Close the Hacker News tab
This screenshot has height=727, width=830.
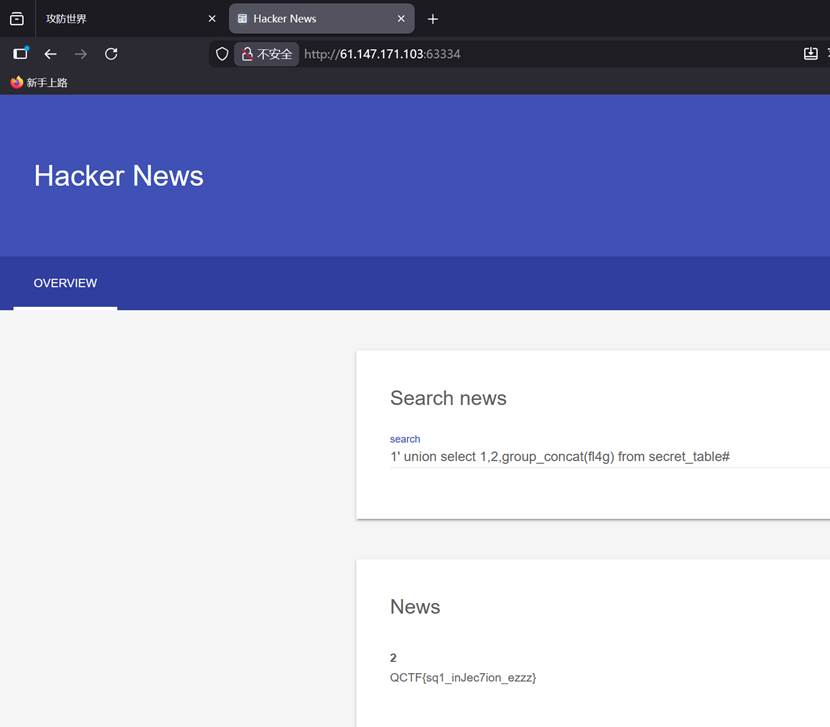(x=401, y=19)
